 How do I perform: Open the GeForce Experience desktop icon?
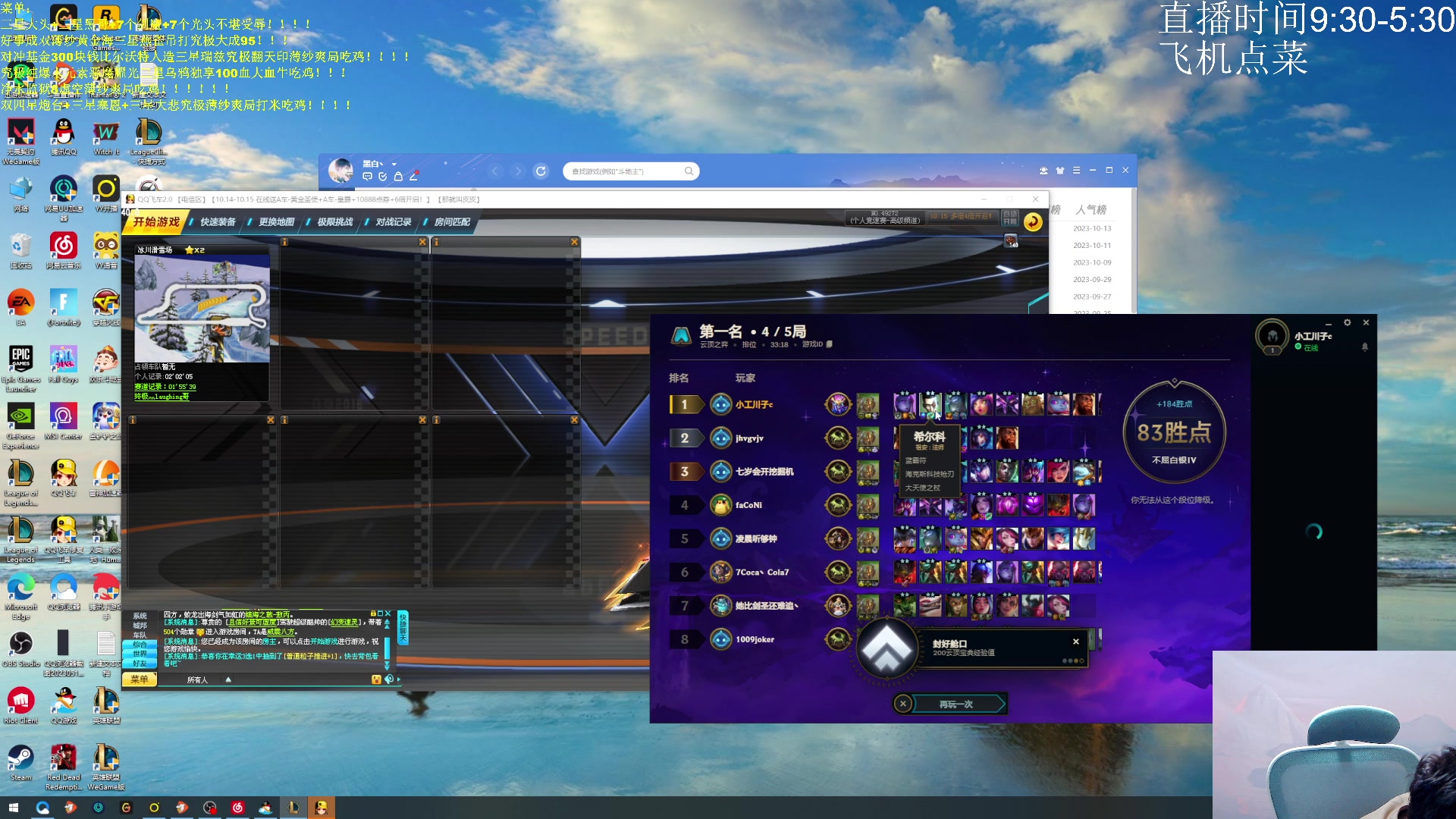coord(20,426)
